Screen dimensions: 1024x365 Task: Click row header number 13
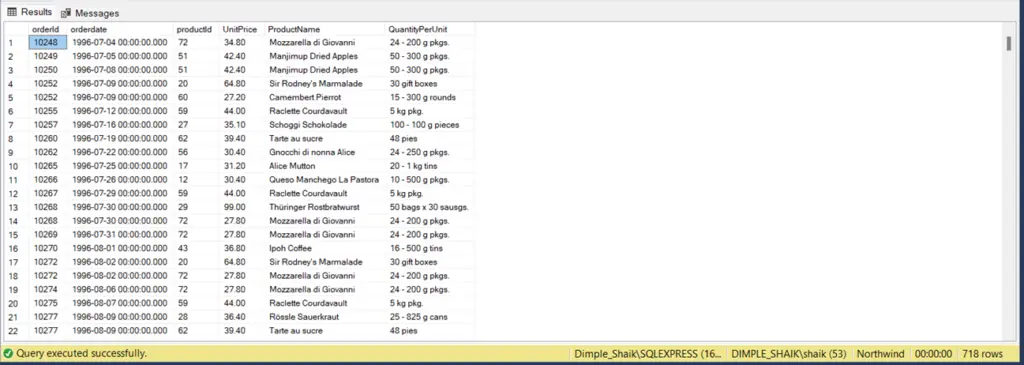pyautogui.click(x=16, y=207)
